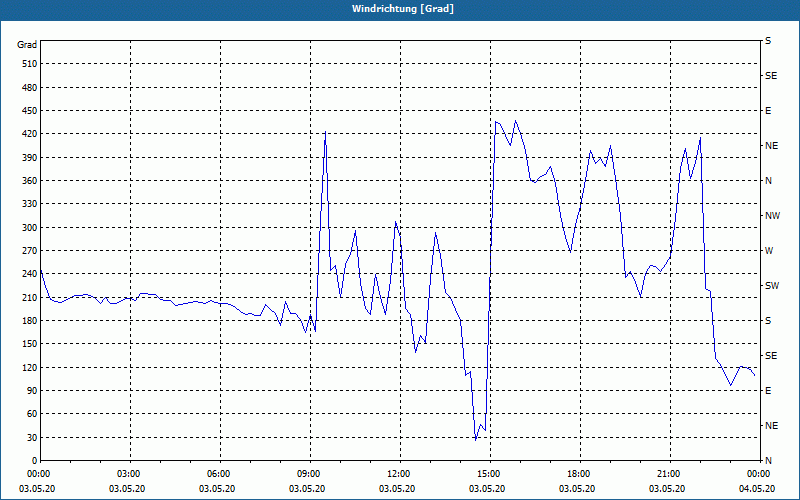The height and width of the screenshot is (500, 800).
Task: Select the 30 y-axis value
Action: tap(31, 437)
